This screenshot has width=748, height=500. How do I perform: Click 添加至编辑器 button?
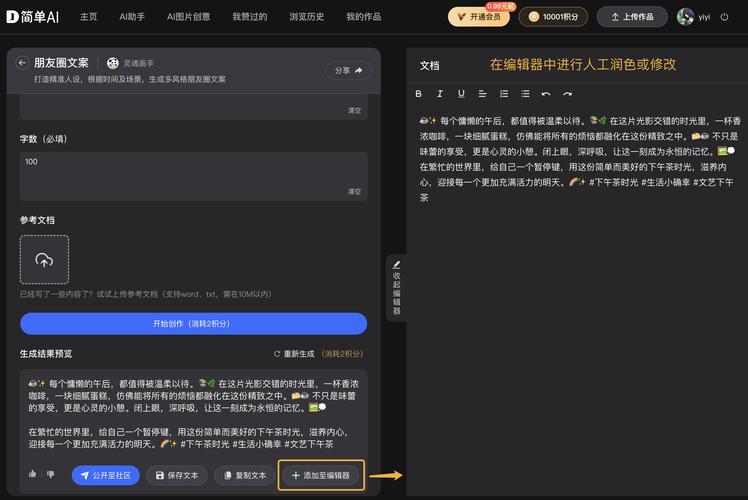coord(321,475)
